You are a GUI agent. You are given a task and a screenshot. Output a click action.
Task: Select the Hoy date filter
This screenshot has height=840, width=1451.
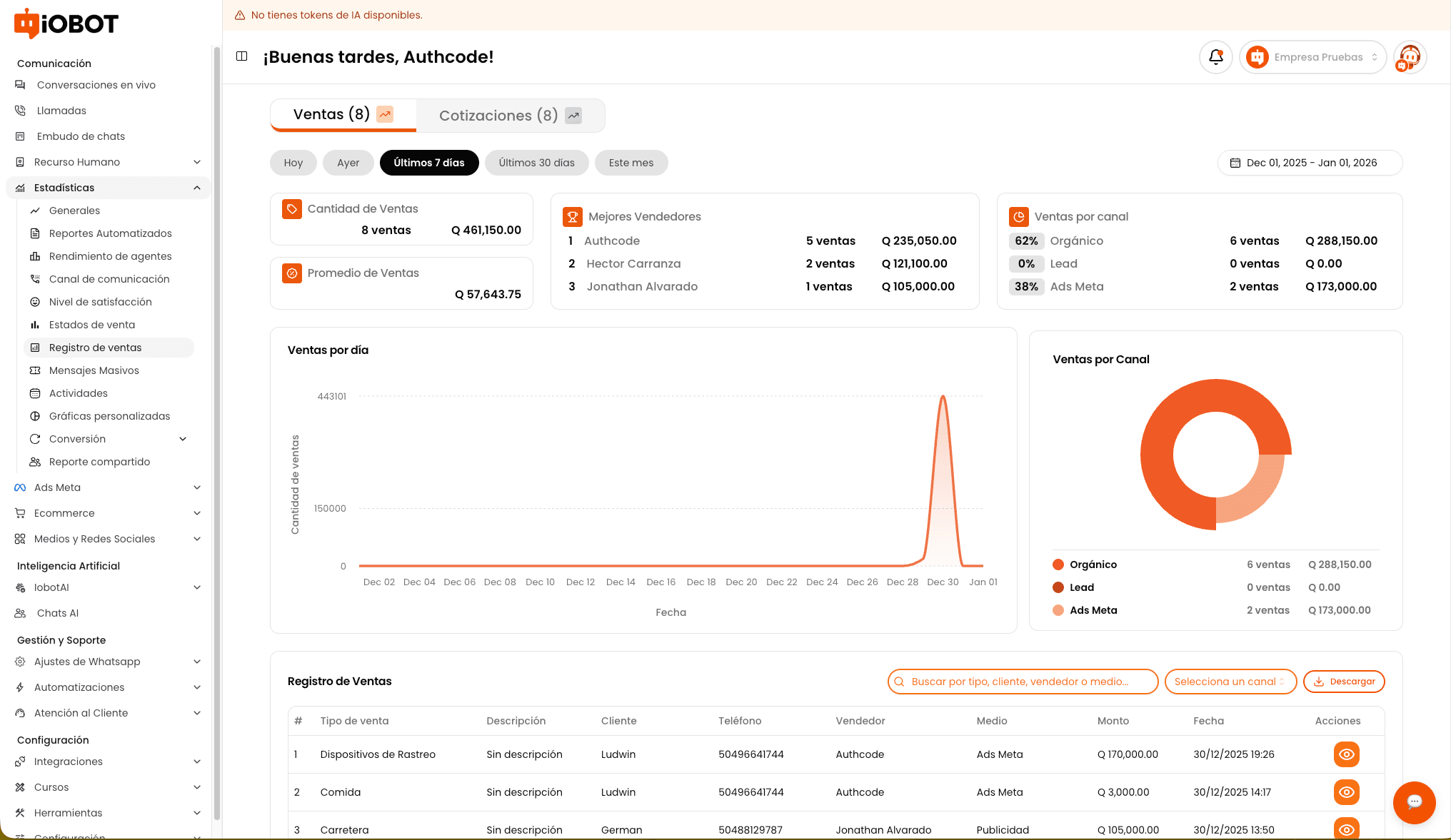coord(293,163)
